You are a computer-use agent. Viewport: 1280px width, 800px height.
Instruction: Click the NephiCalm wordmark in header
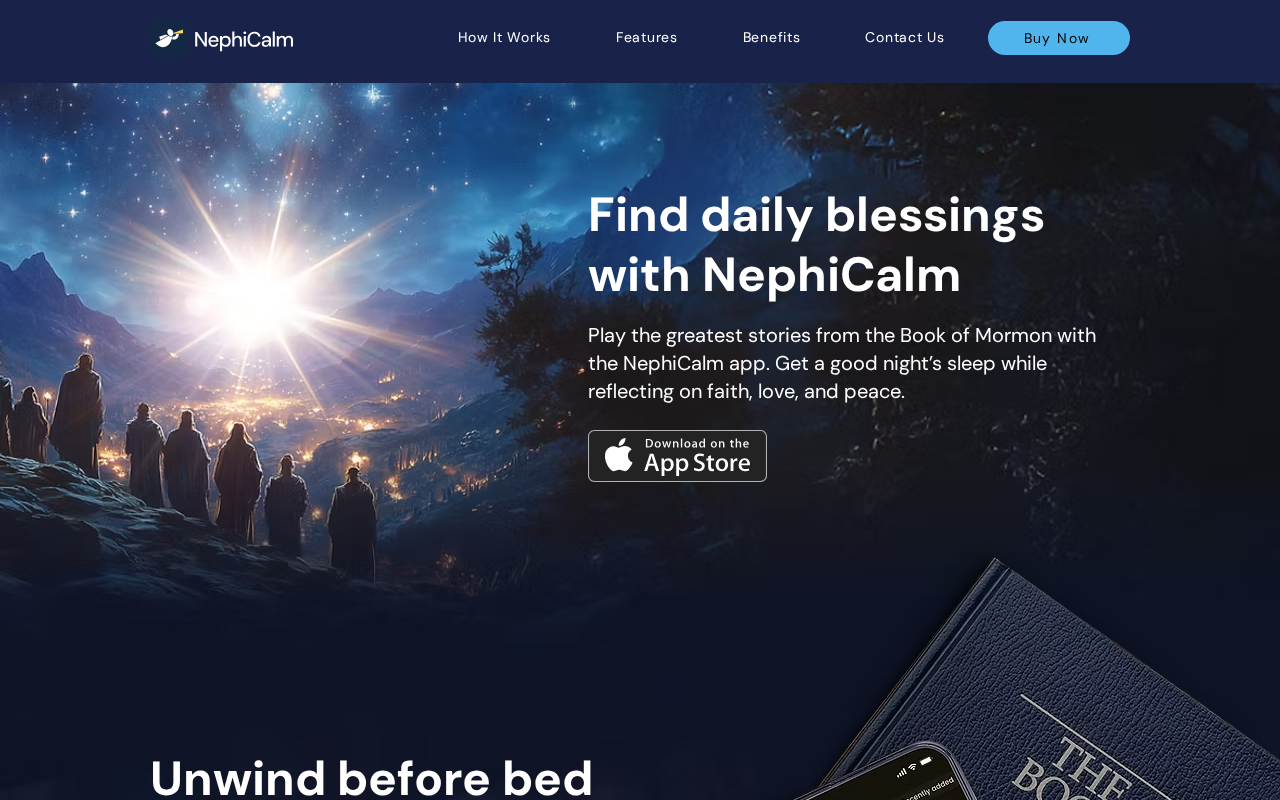point(243,40)
